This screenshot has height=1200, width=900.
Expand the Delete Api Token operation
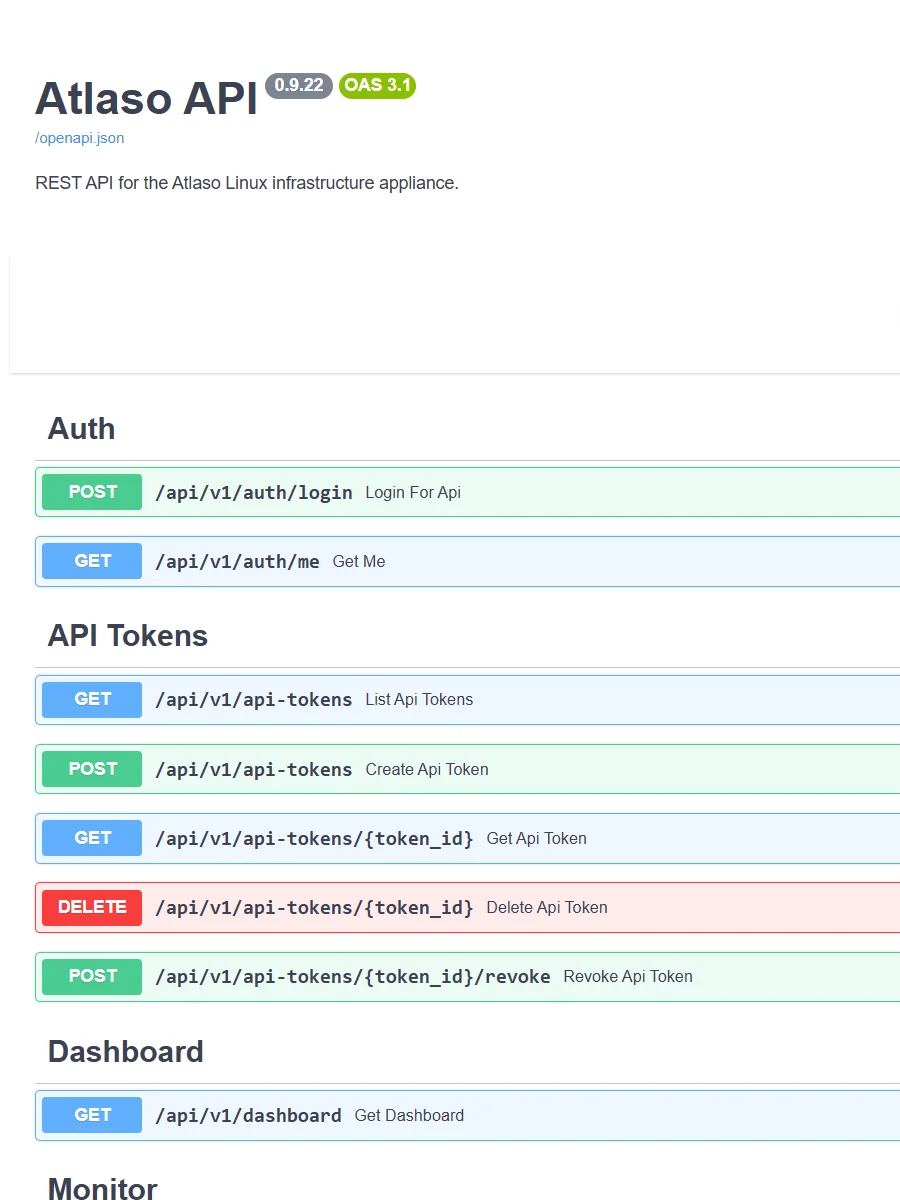tap(467, 907)
